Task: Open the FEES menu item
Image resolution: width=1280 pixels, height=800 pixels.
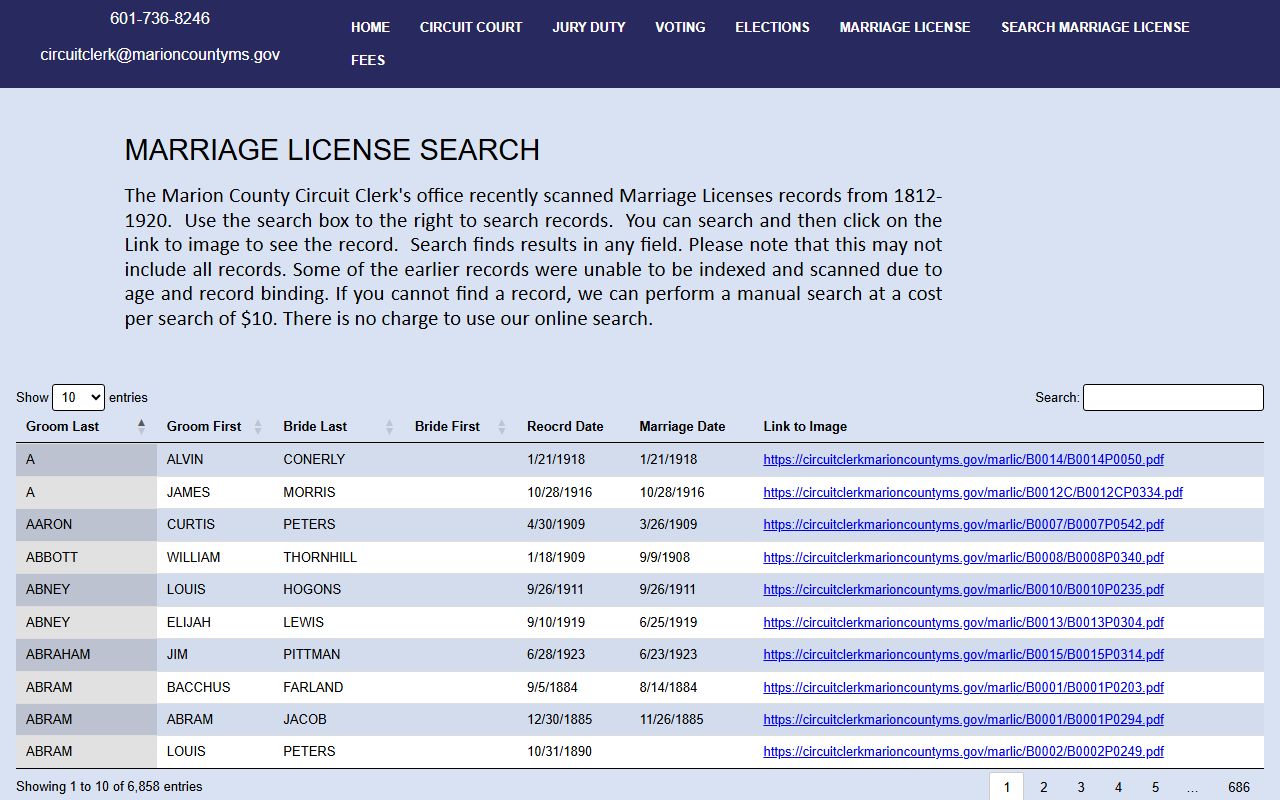Action: point(368,60)
